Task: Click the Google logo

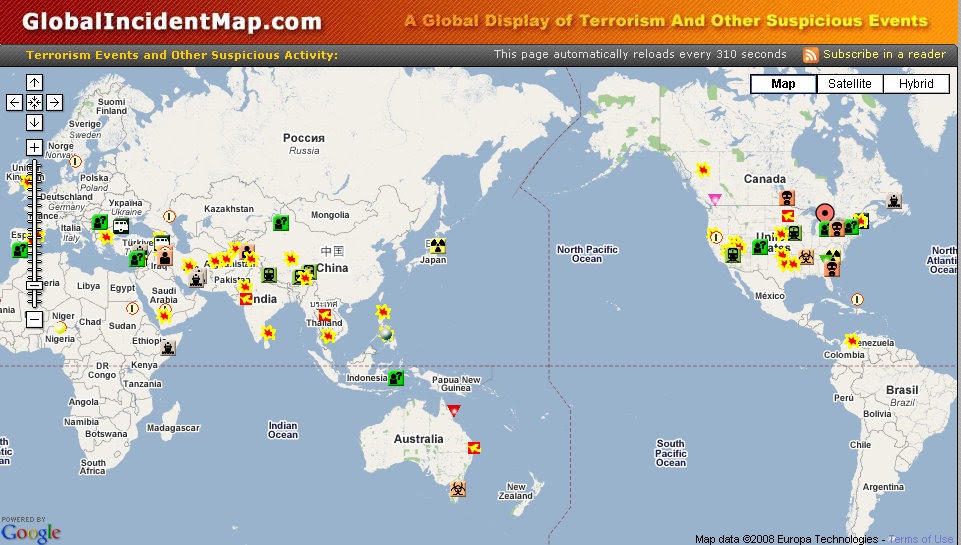Action: click(31, 532)
